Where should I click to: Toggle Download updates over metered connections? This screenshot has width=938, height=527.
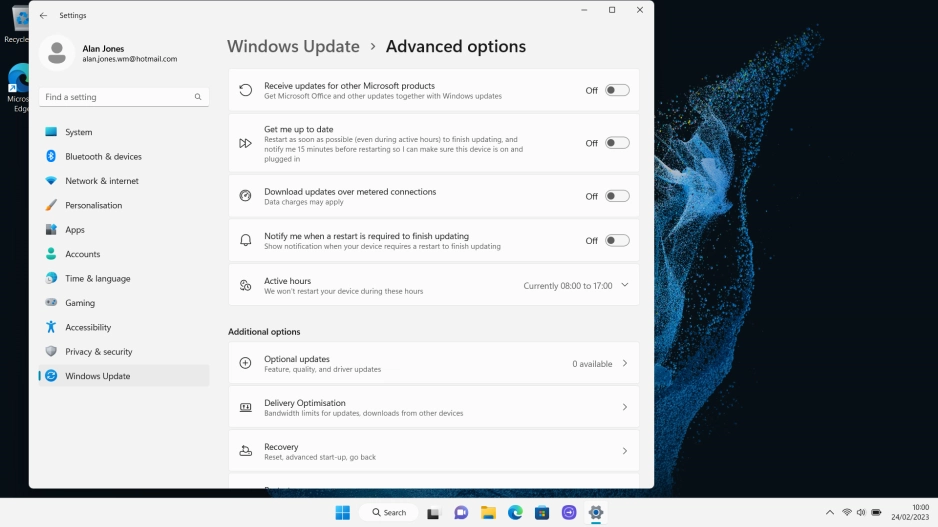(x=617, y=196)
